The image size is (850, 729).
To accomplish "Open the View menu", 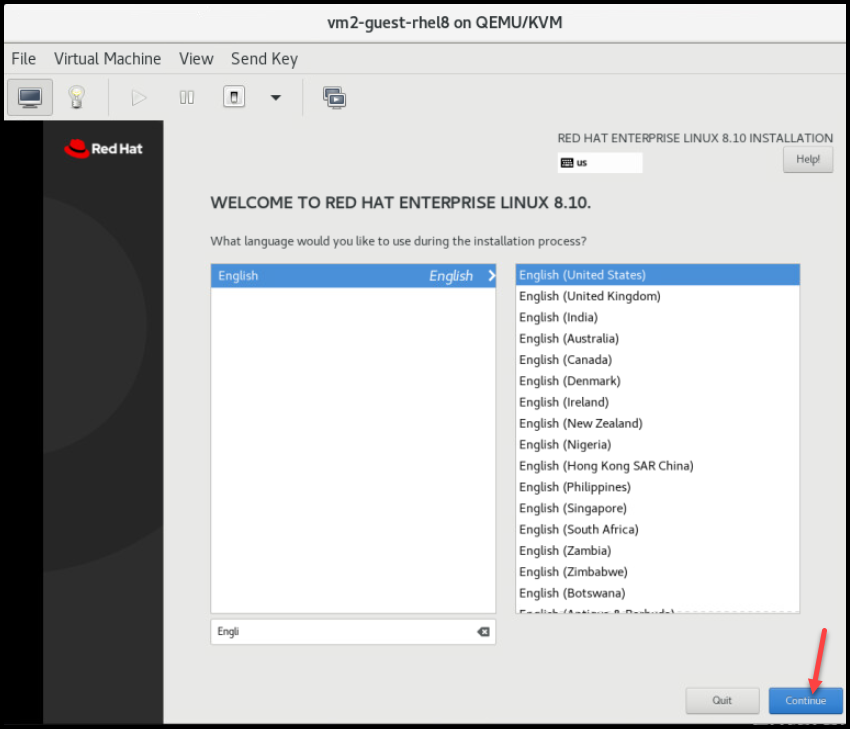I will pyautogui.click(x=196, y=59).
